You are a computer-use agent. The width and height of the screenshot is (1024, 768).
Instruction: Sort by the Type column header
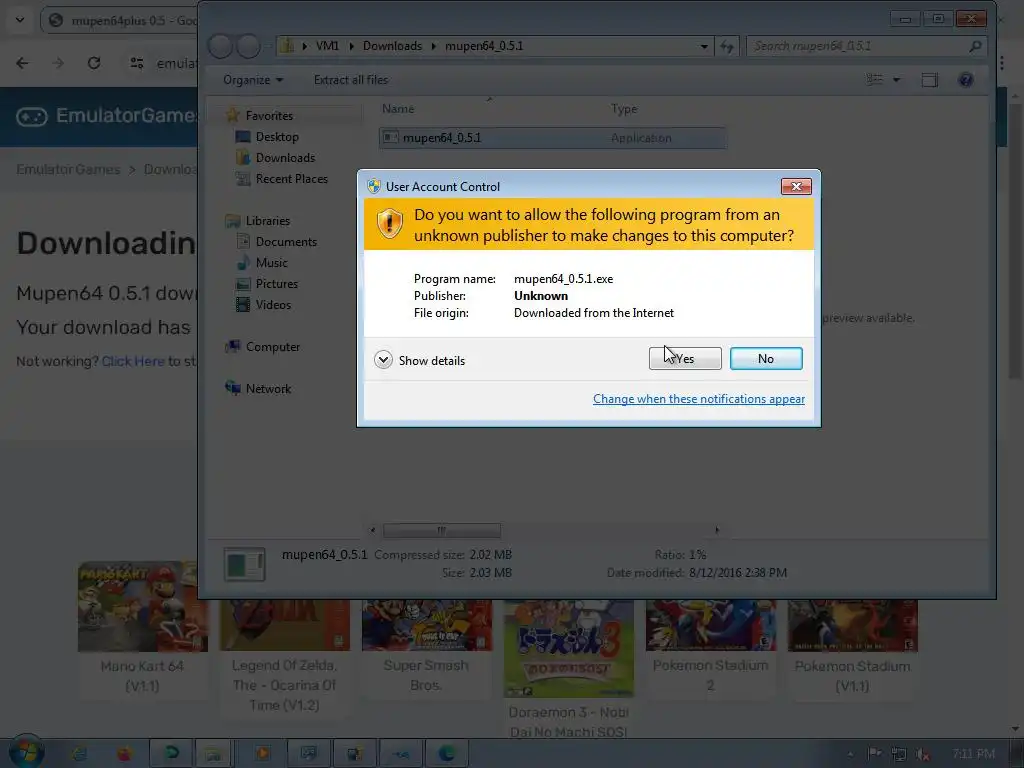coord(624,109)
